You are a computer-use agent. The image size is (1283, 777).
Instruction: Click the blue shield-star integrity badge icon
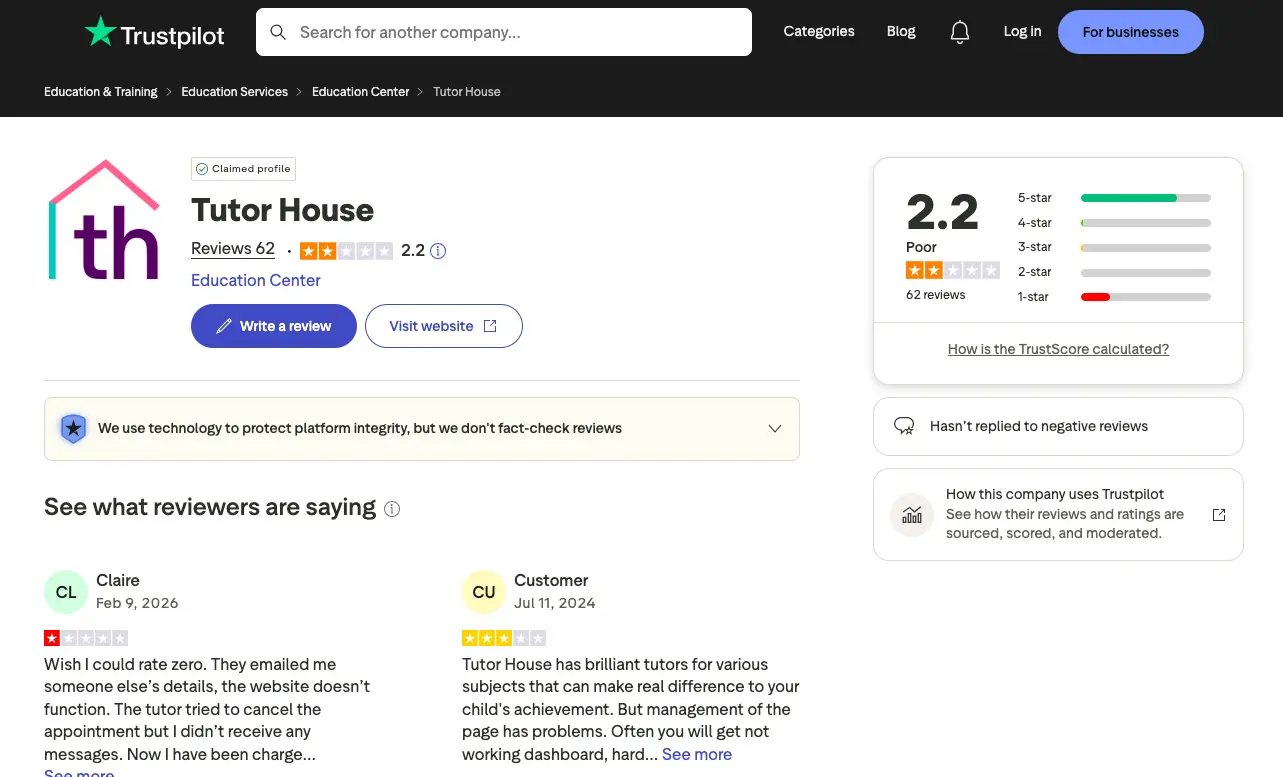[73, 428]
